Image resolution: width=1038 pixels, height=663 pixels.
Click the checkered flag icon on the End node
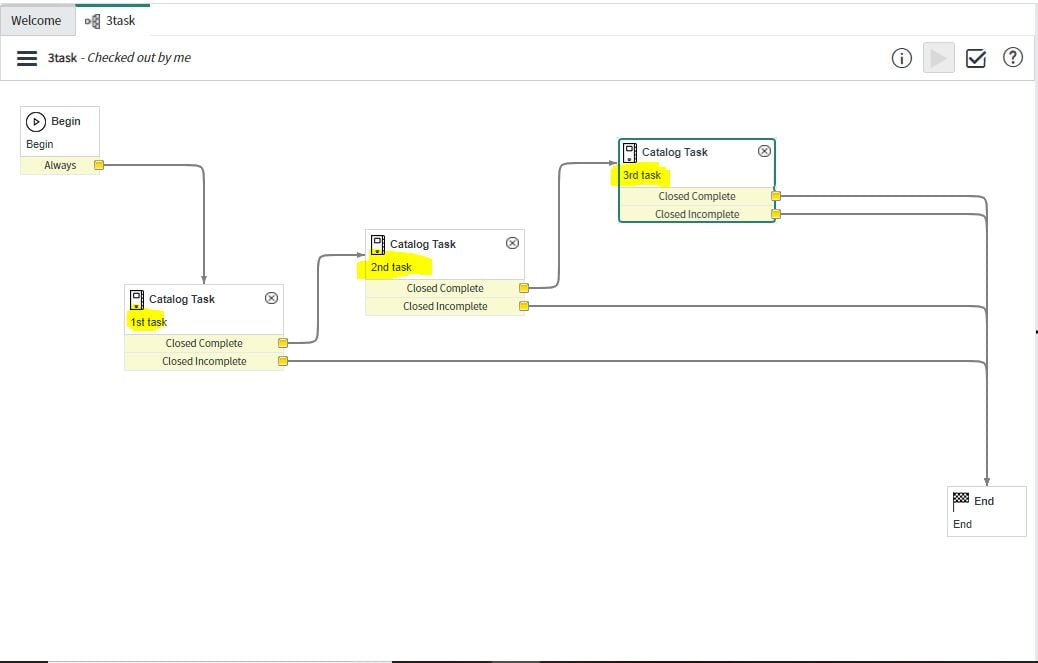pos(962,500)
